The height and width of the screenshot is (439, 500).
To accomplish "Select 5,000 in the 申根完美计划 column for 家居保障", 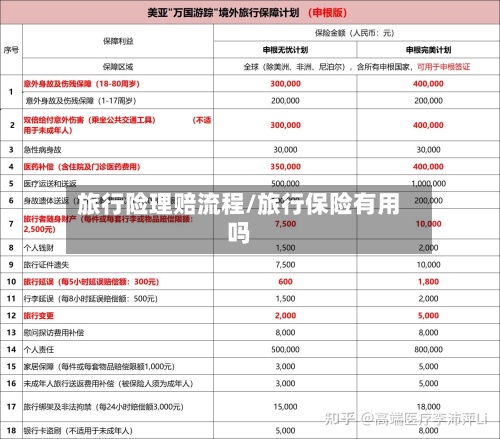I will click(x=428, y=367).
